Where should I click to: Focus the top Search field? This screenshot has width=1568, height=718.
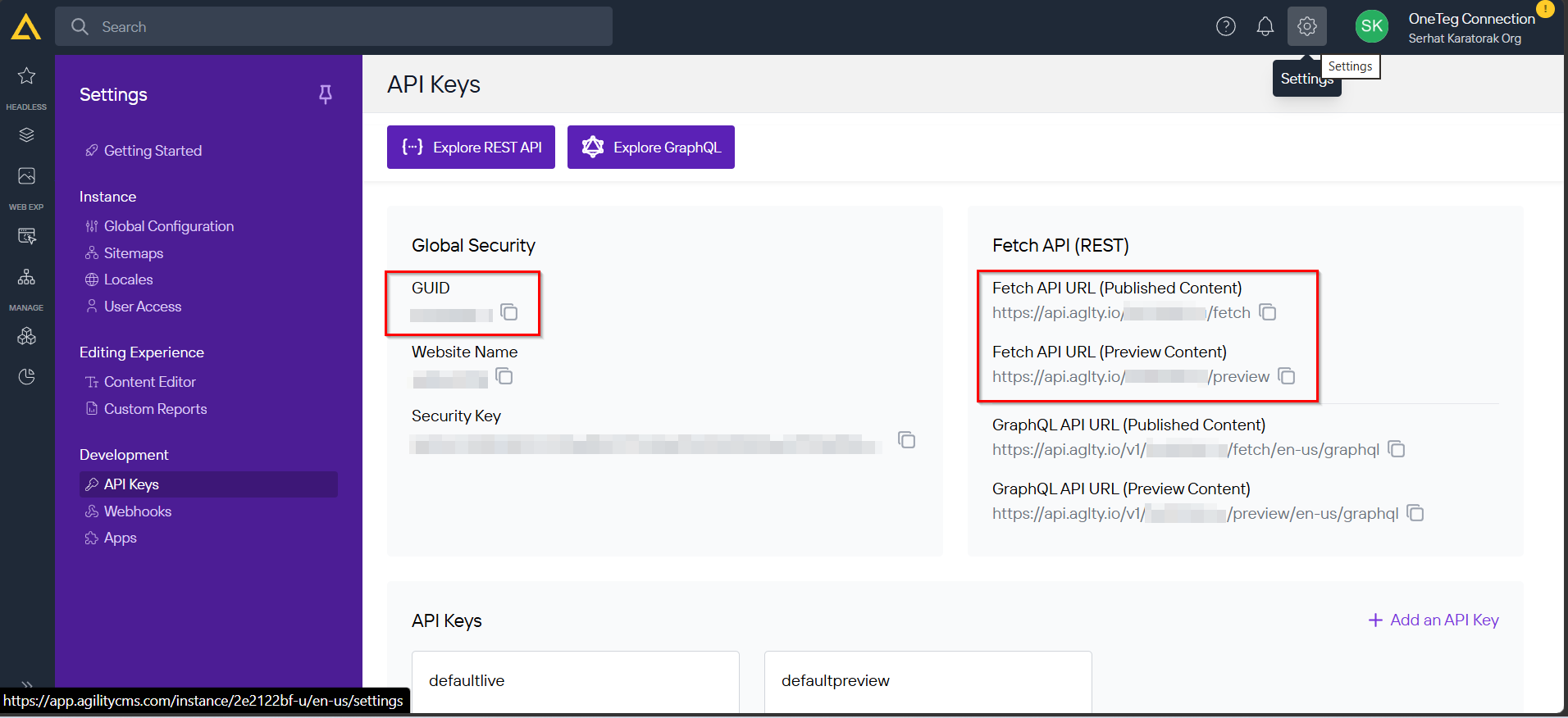334,26
